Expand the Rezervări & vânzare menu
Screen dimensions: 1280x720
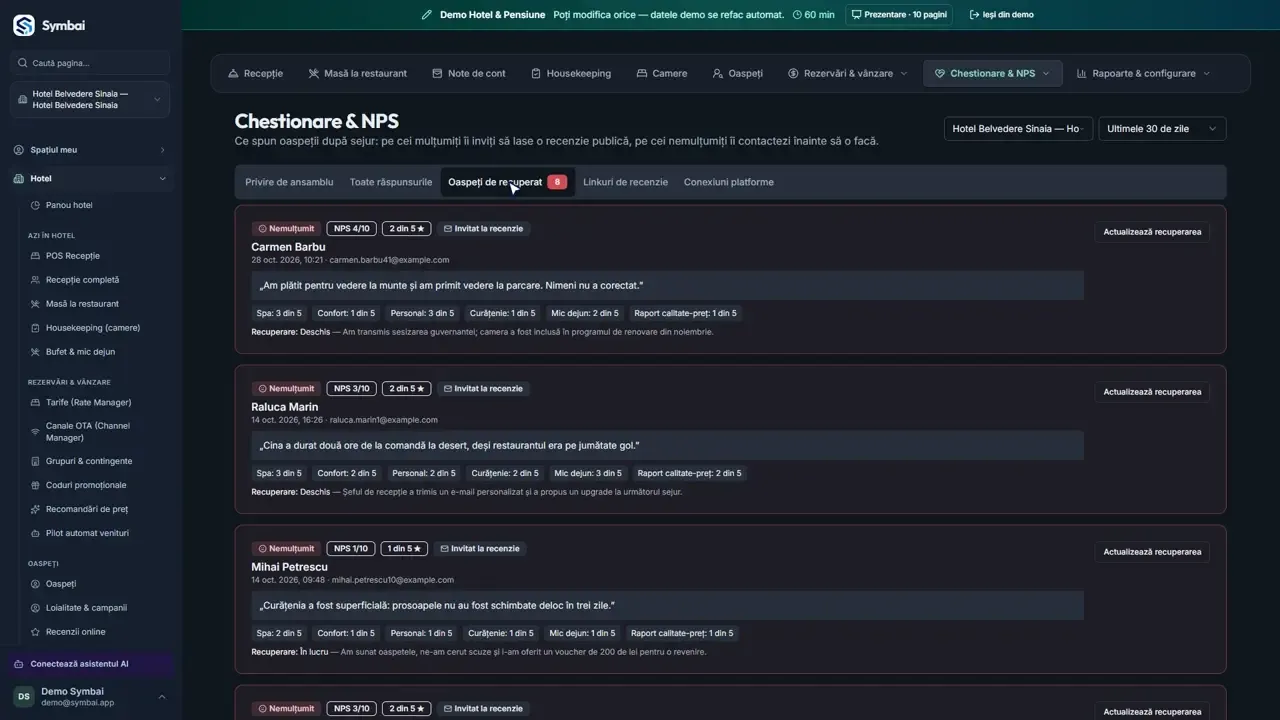click(x=848, y=73)
